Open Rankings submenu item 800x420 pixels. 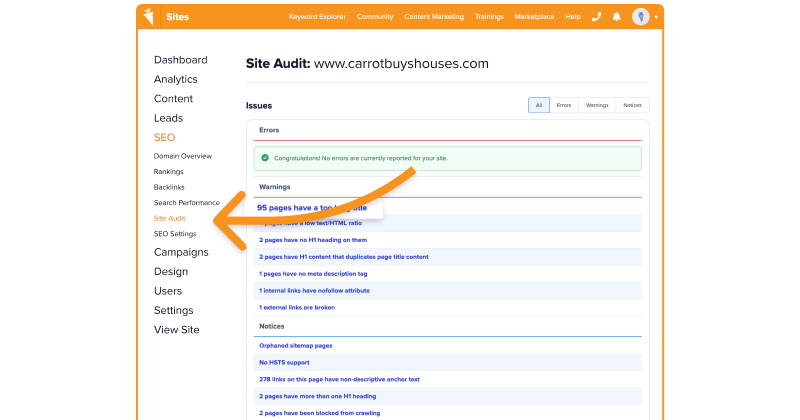(x=168, y=171)
